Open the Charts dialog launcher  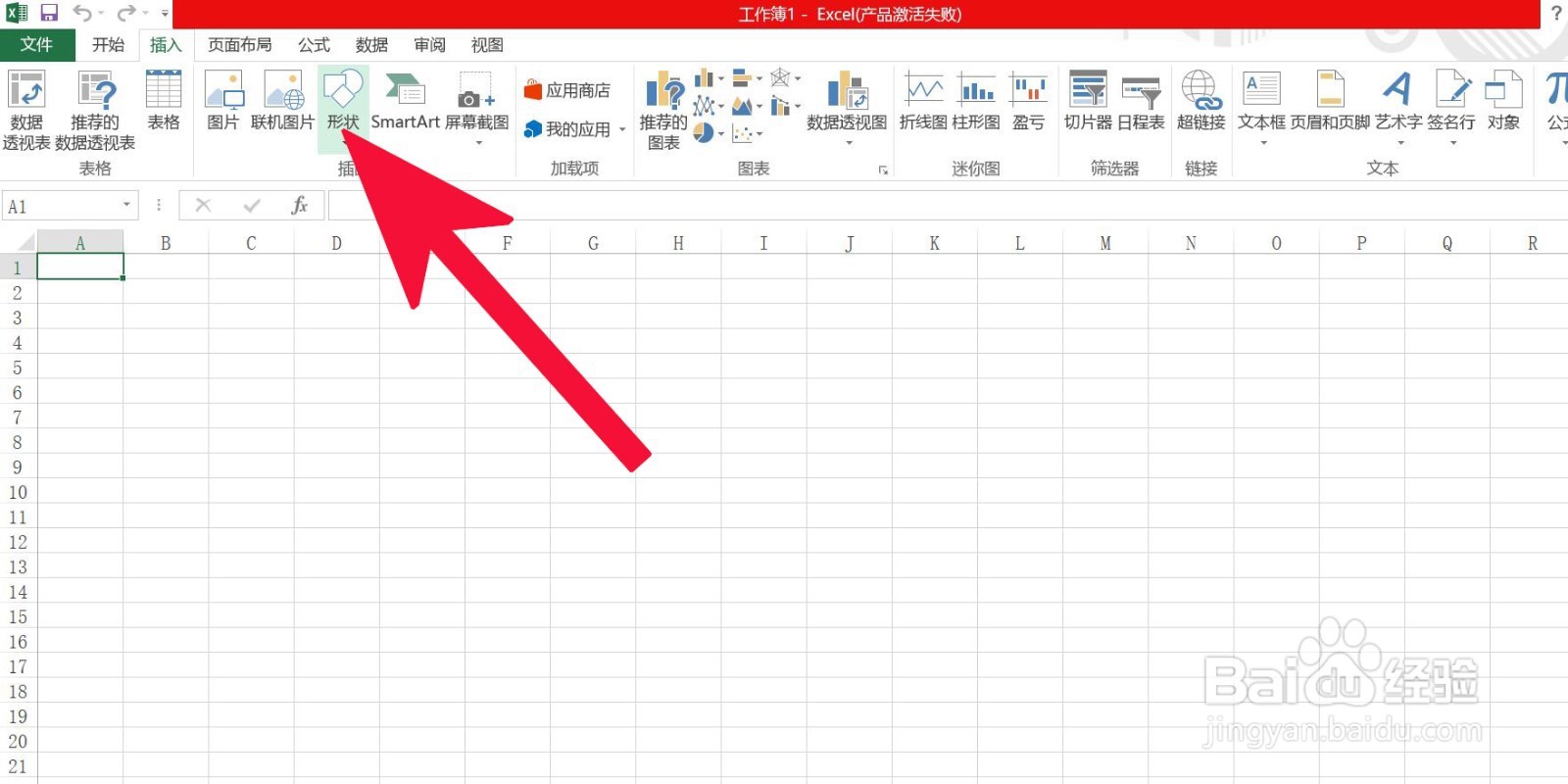[883, 171]
